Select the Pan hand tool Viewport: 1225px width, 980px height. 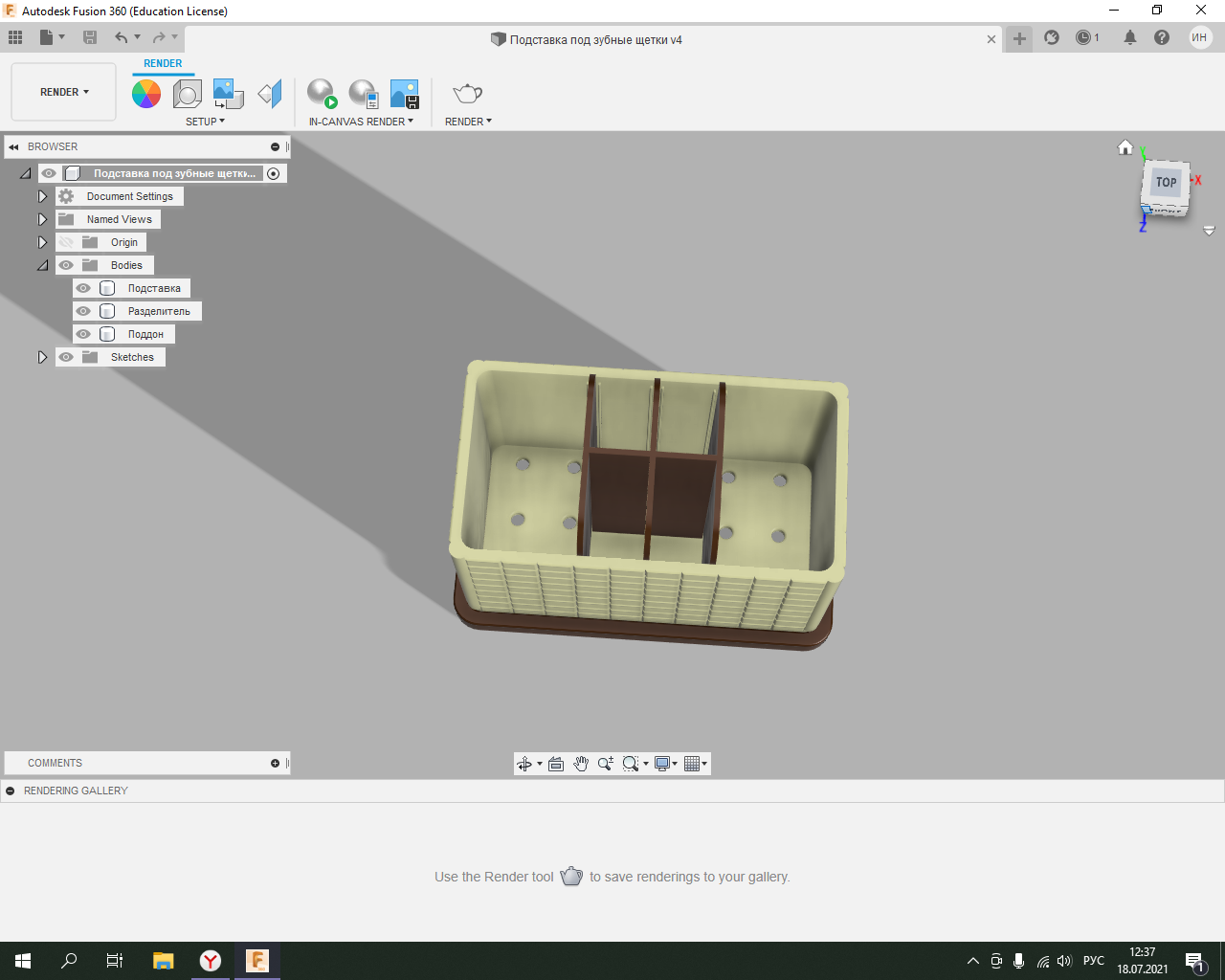(581, 764)
